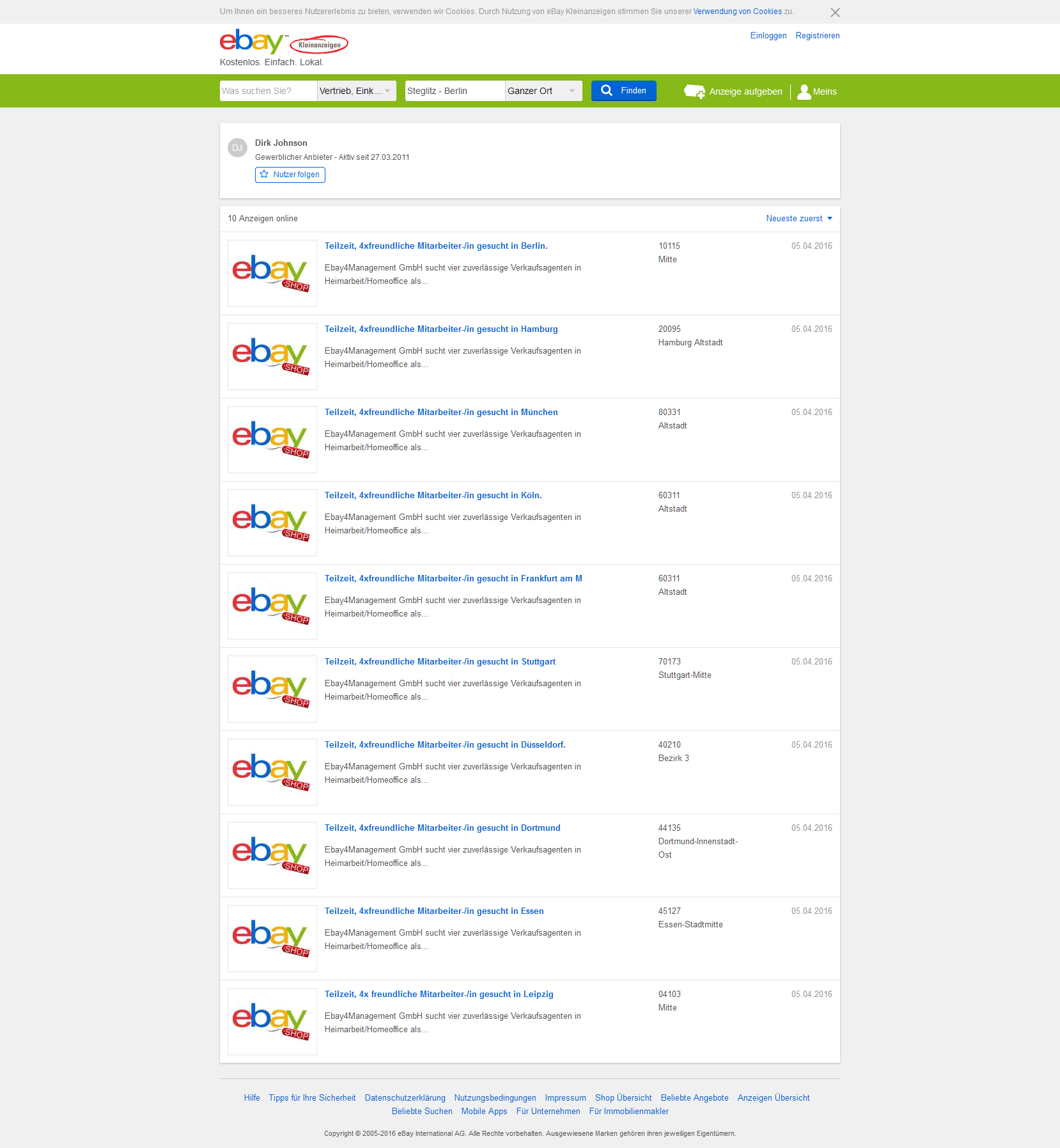Close the cookie notice banner

(835, 12)
